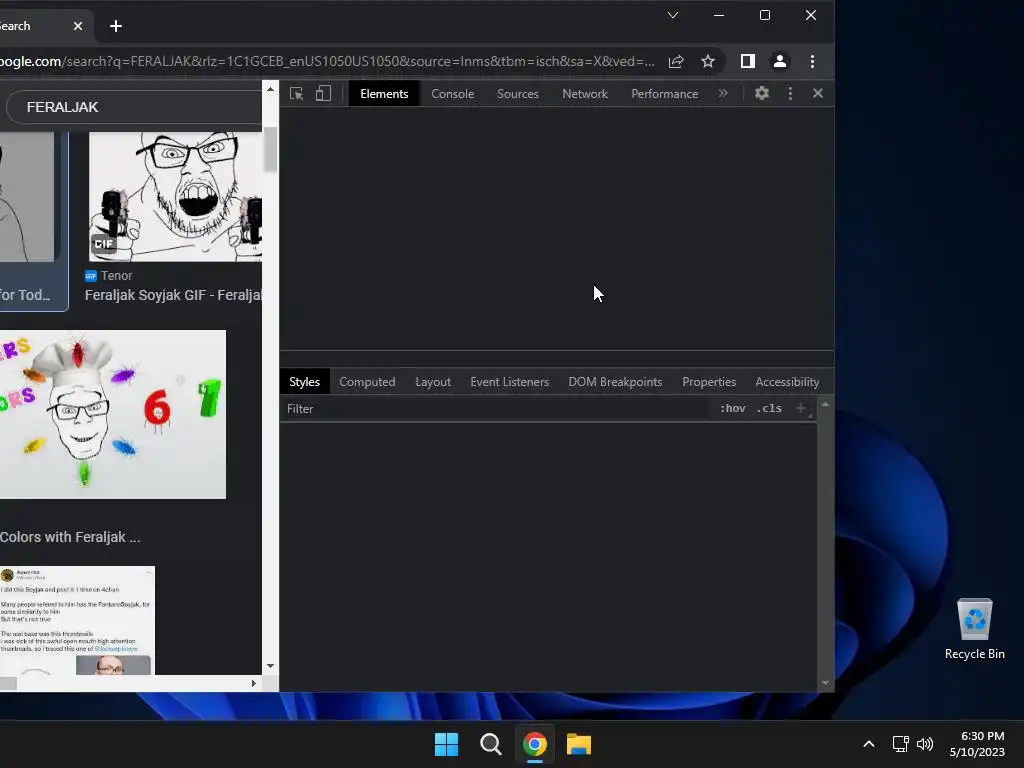
Task: Toggle Chrome side panel icon
Action: point(748,61)
